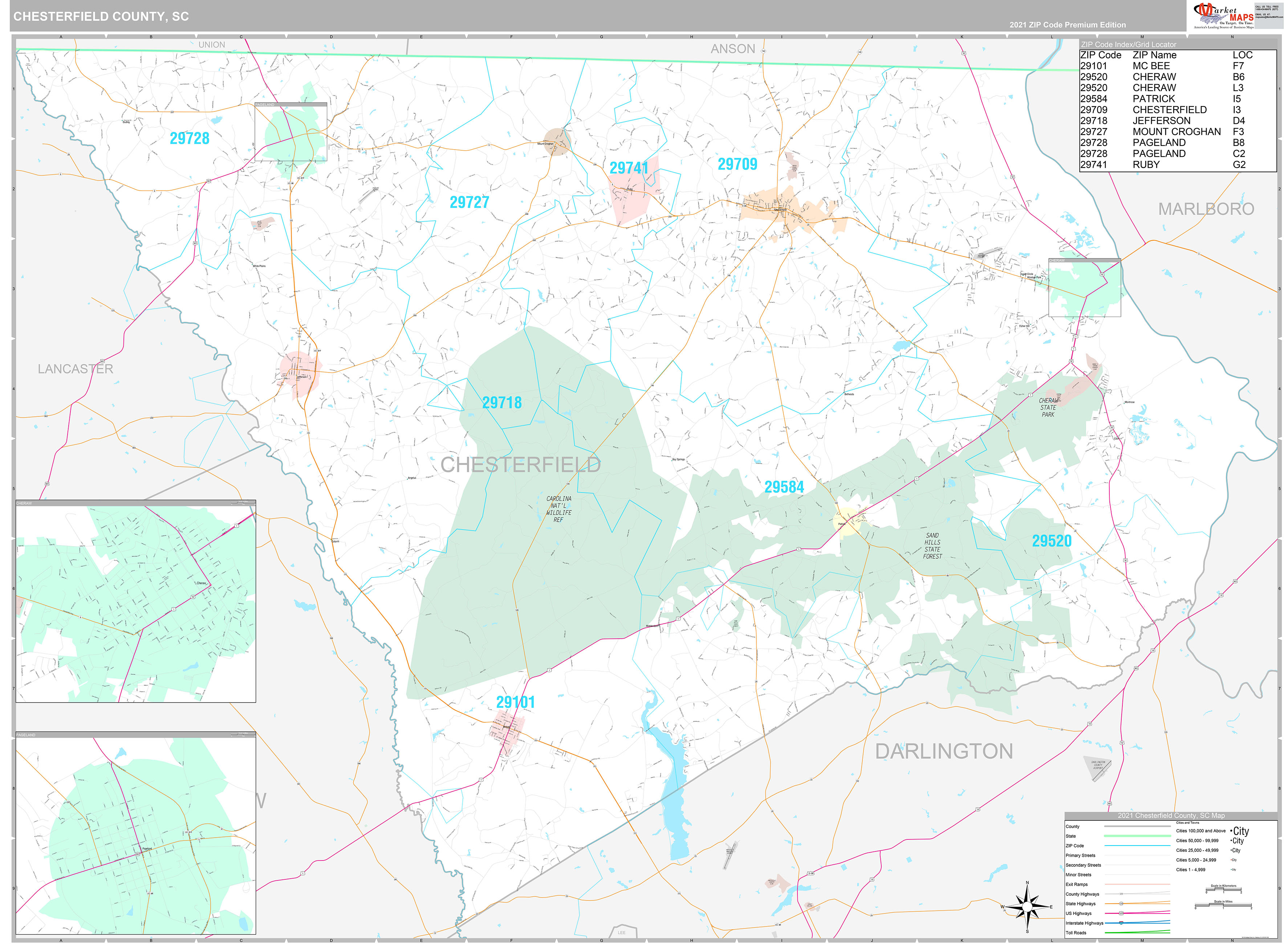The width and height of the screenshot is (1288, 944).
Task: Click the ANSON county label
Action: click(732, 49)
